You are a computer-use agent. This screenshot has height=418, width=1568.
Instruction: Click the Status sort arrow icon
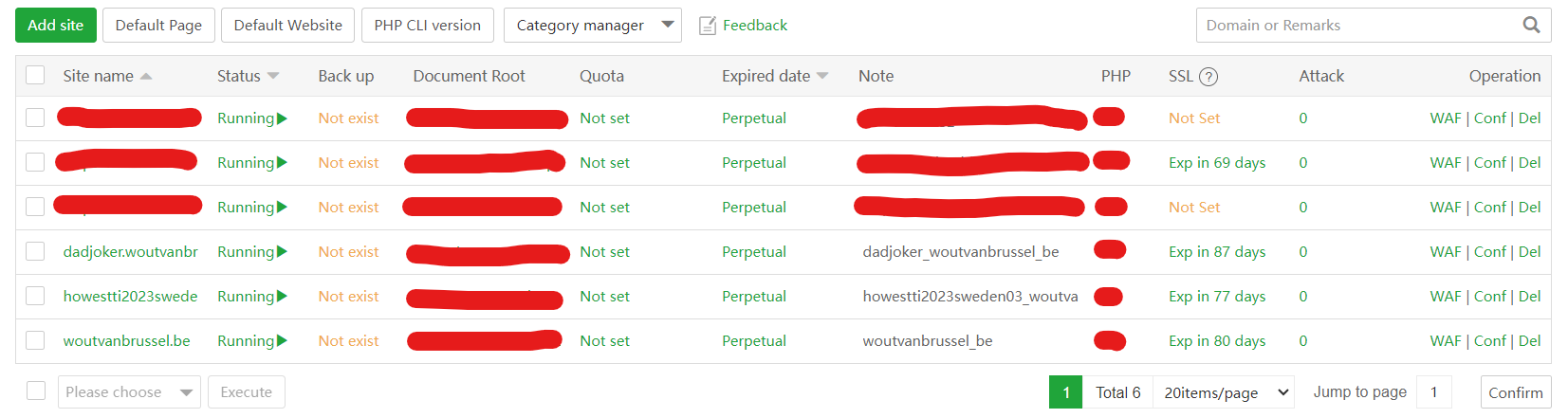(273, 77)
